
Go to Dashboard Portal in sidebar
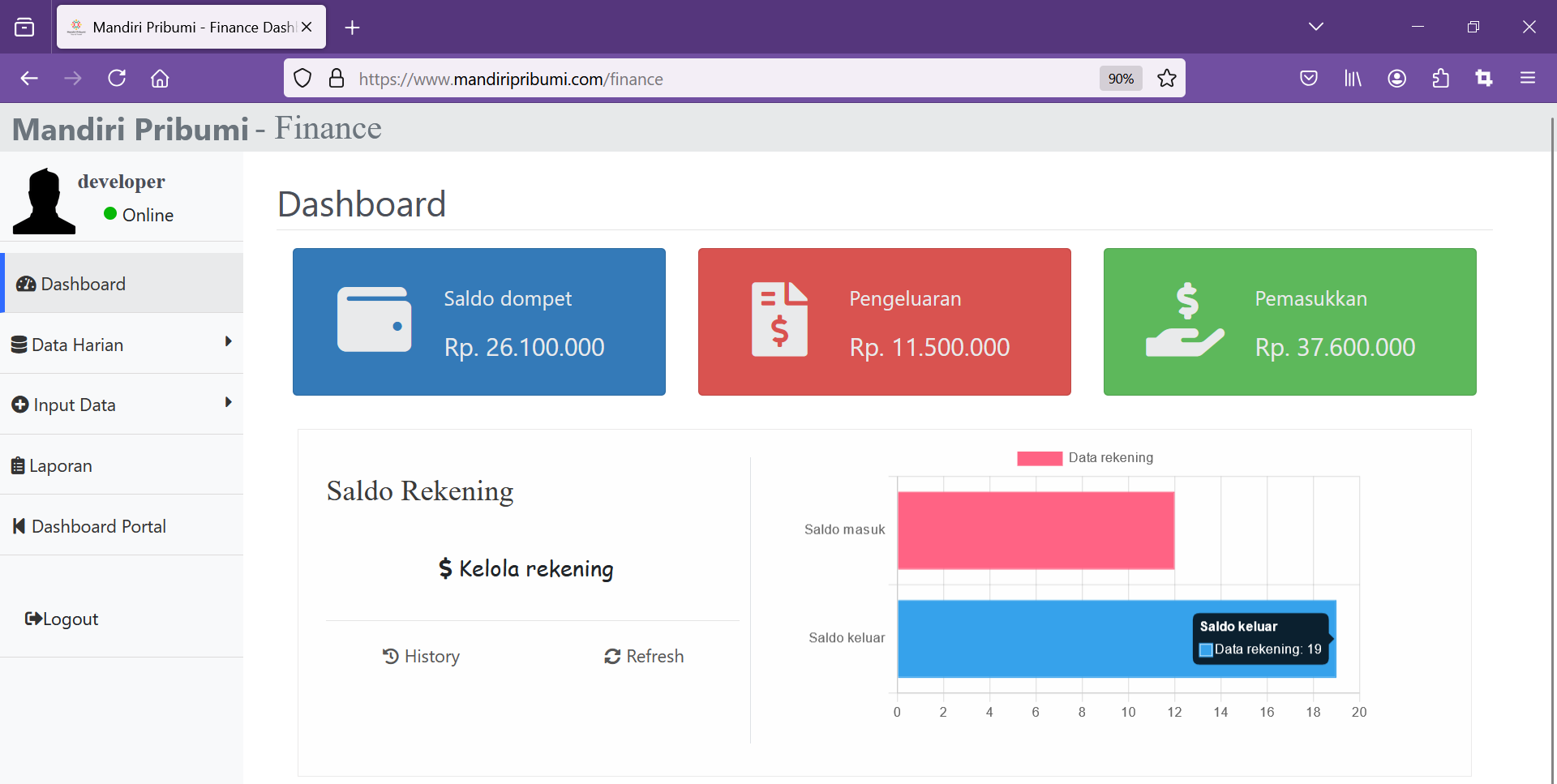pos(98,527)
